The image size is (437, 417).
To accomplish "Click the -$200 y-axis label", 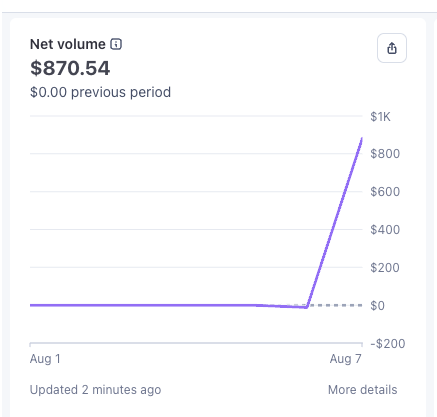I will 388,344.
